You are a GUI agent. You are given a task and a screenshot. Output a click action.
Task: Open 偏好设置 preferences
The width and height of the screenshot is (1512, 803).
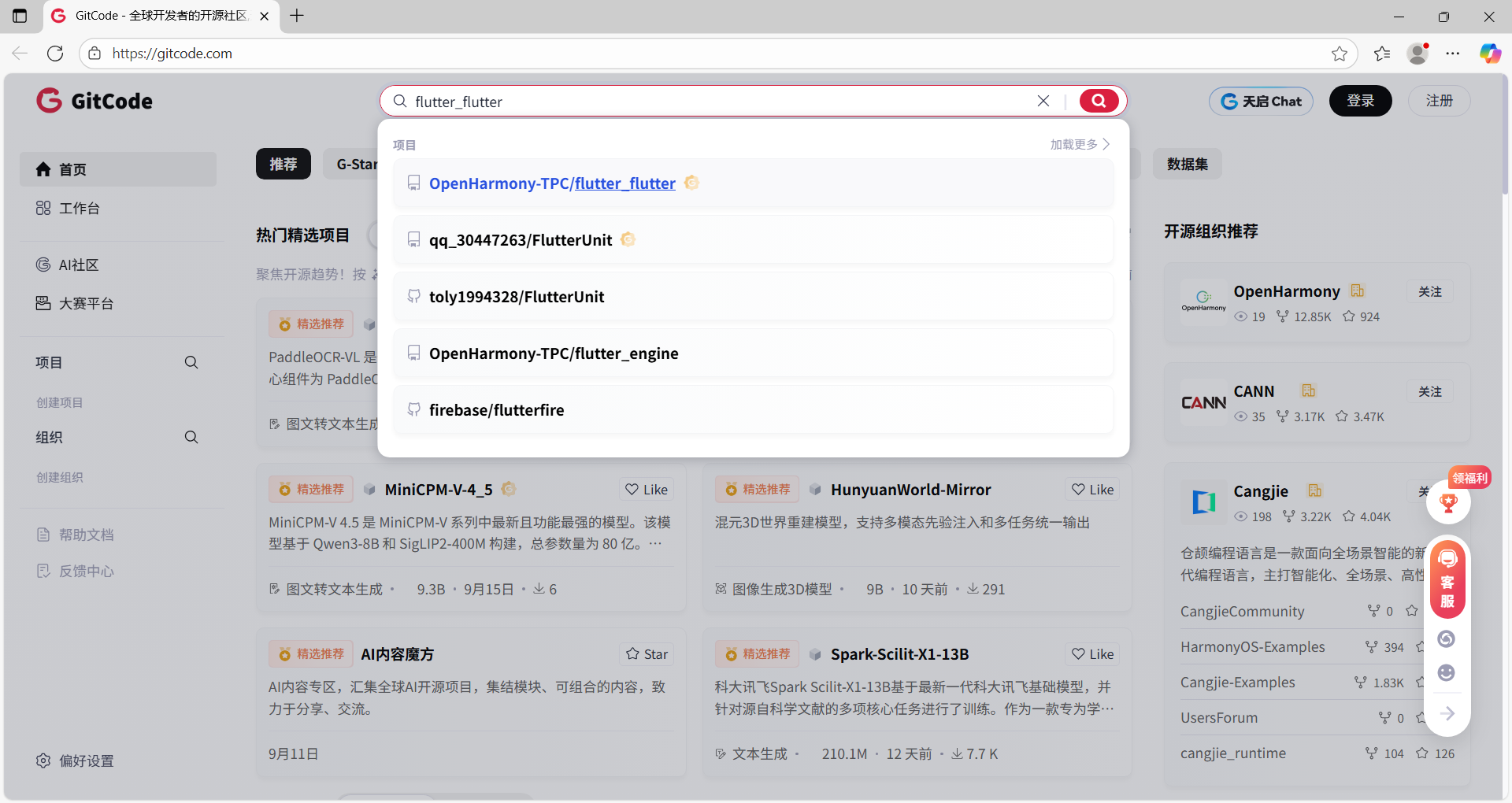tap(76, 760)
